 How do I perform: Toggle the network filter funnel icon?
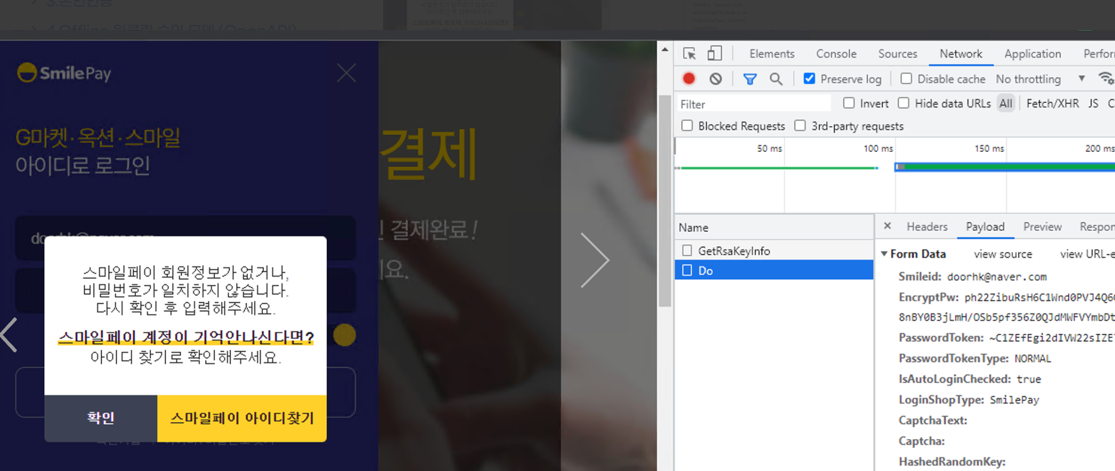click(749, 79)
